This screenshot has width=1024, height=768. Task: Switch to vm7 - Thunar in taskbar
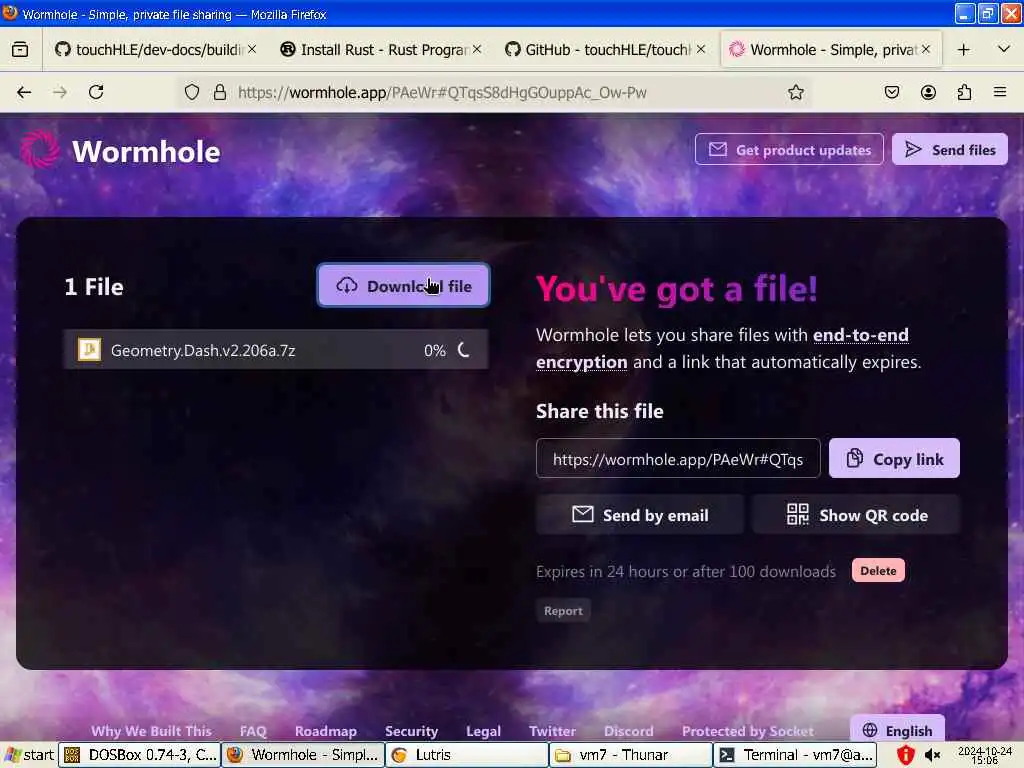click(x=630, y=755)
